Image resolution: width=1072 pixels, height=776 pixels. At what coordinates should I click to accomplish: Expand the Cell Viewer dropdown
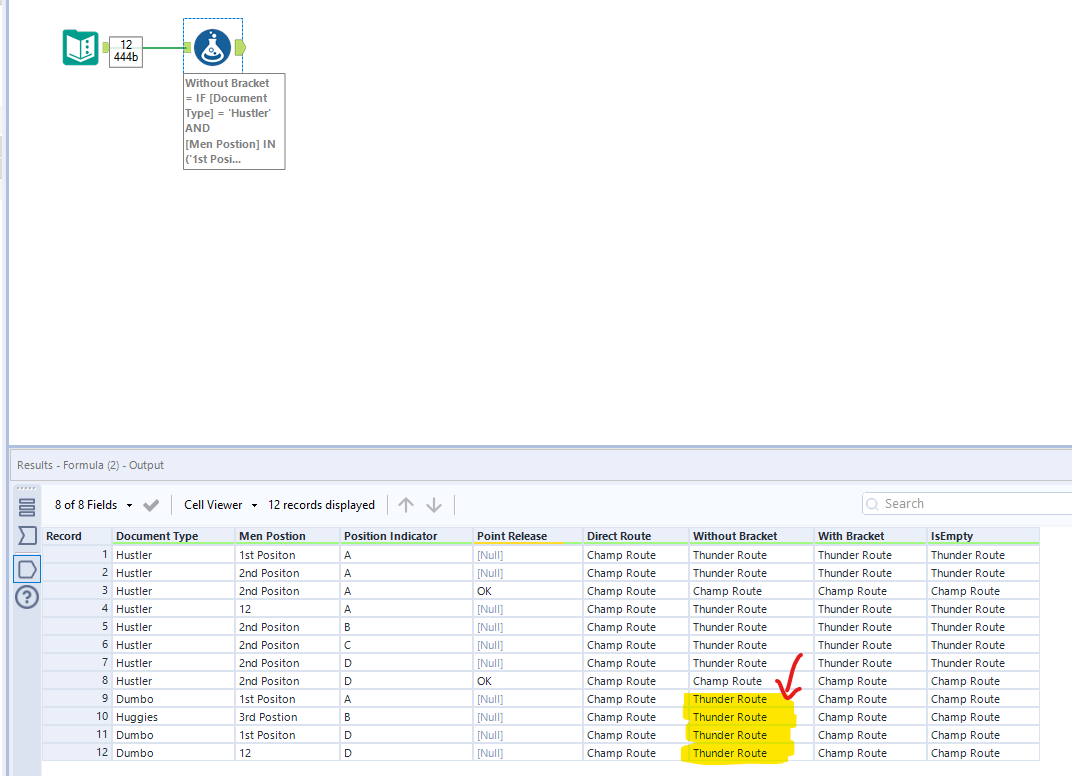[x=220, y=505]
